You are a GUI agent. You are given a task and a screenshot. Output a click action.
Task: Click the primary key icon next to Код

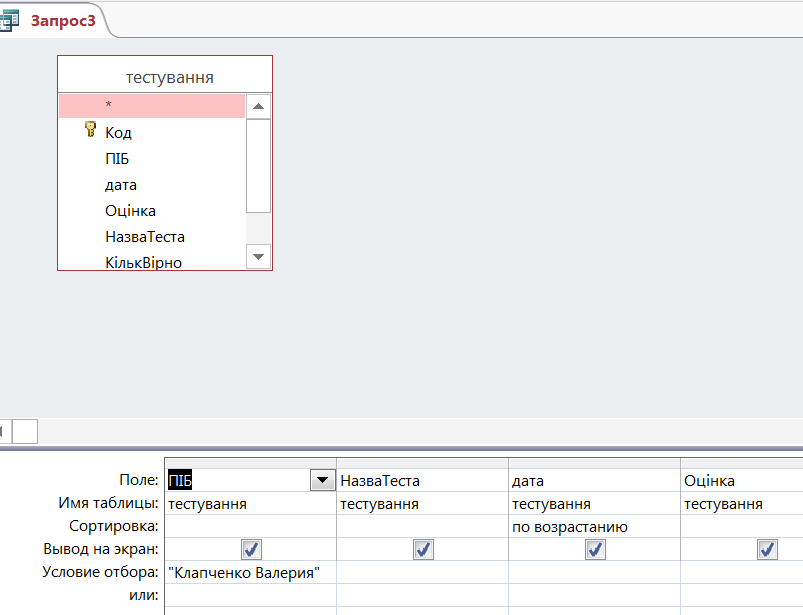[x=90, y=131]
